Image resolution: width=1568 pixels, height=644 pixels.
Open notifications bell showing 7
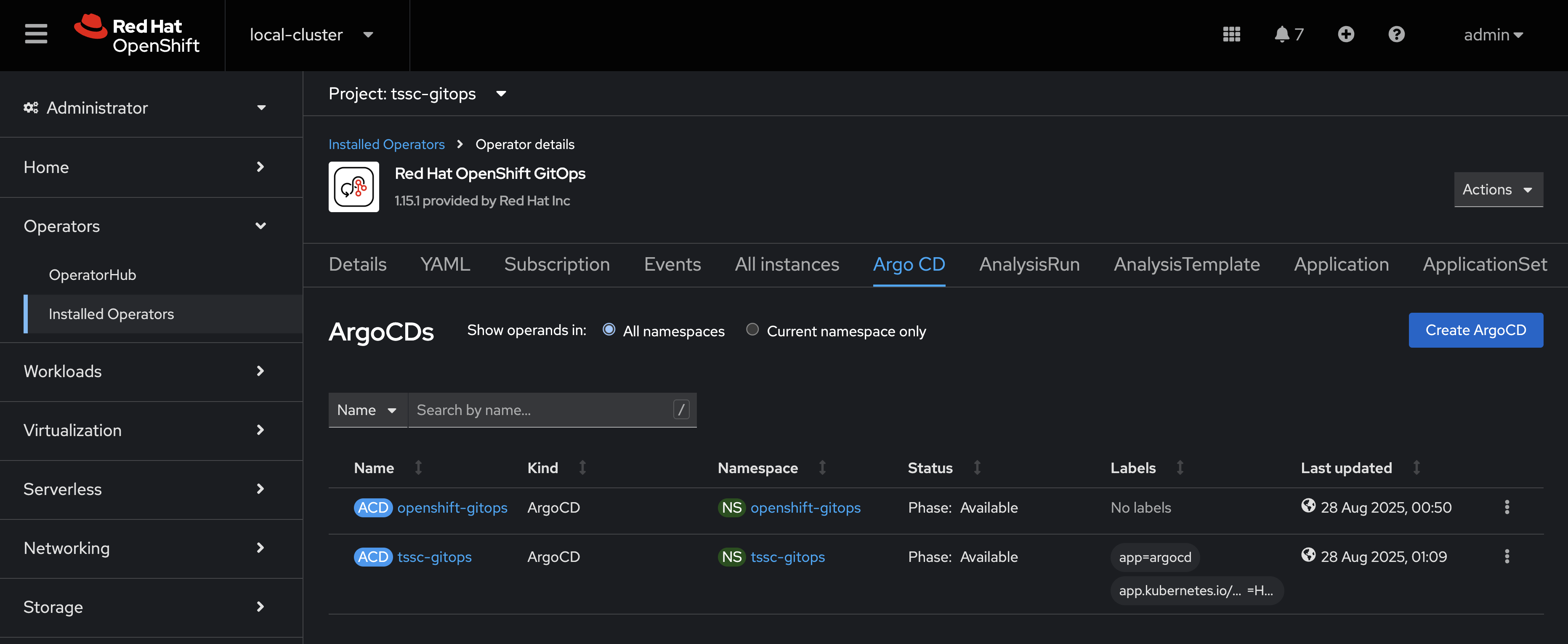(x=1289, y=35)
